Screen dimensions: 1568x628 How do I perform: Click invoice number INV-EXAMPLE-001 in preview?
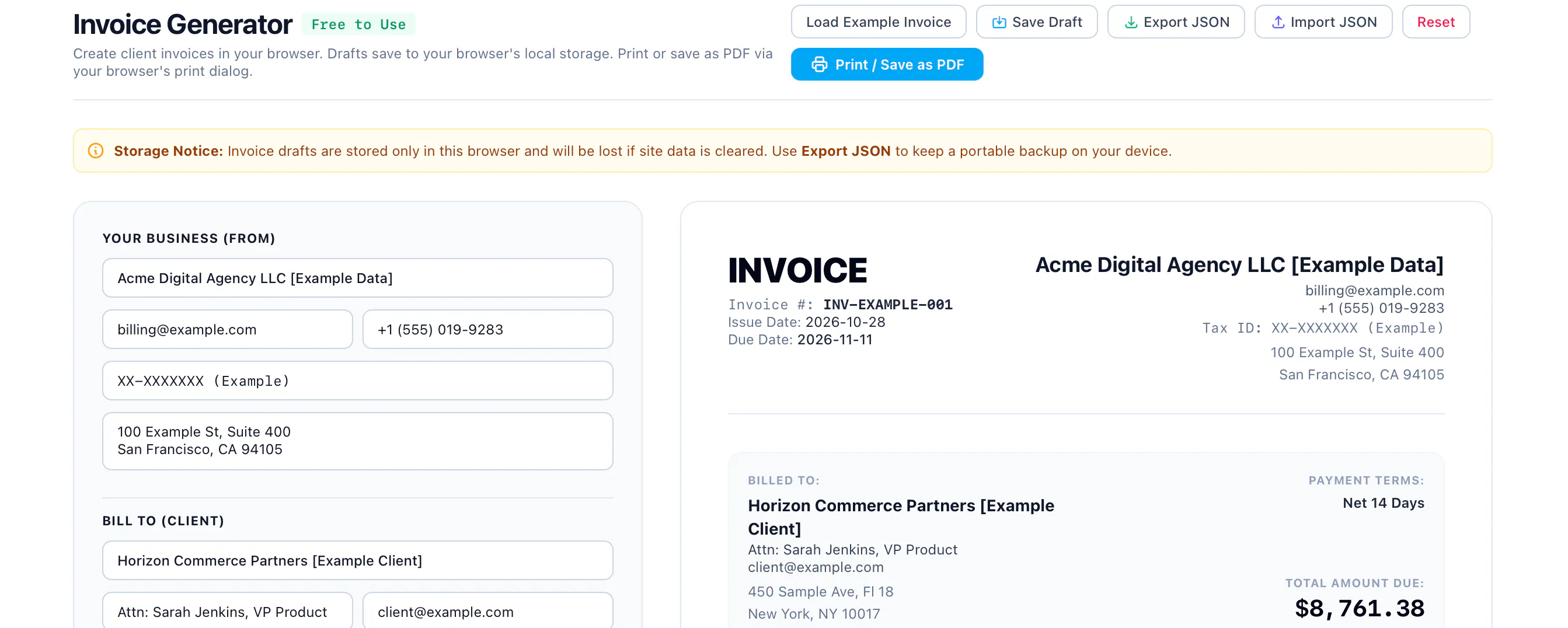887,304
